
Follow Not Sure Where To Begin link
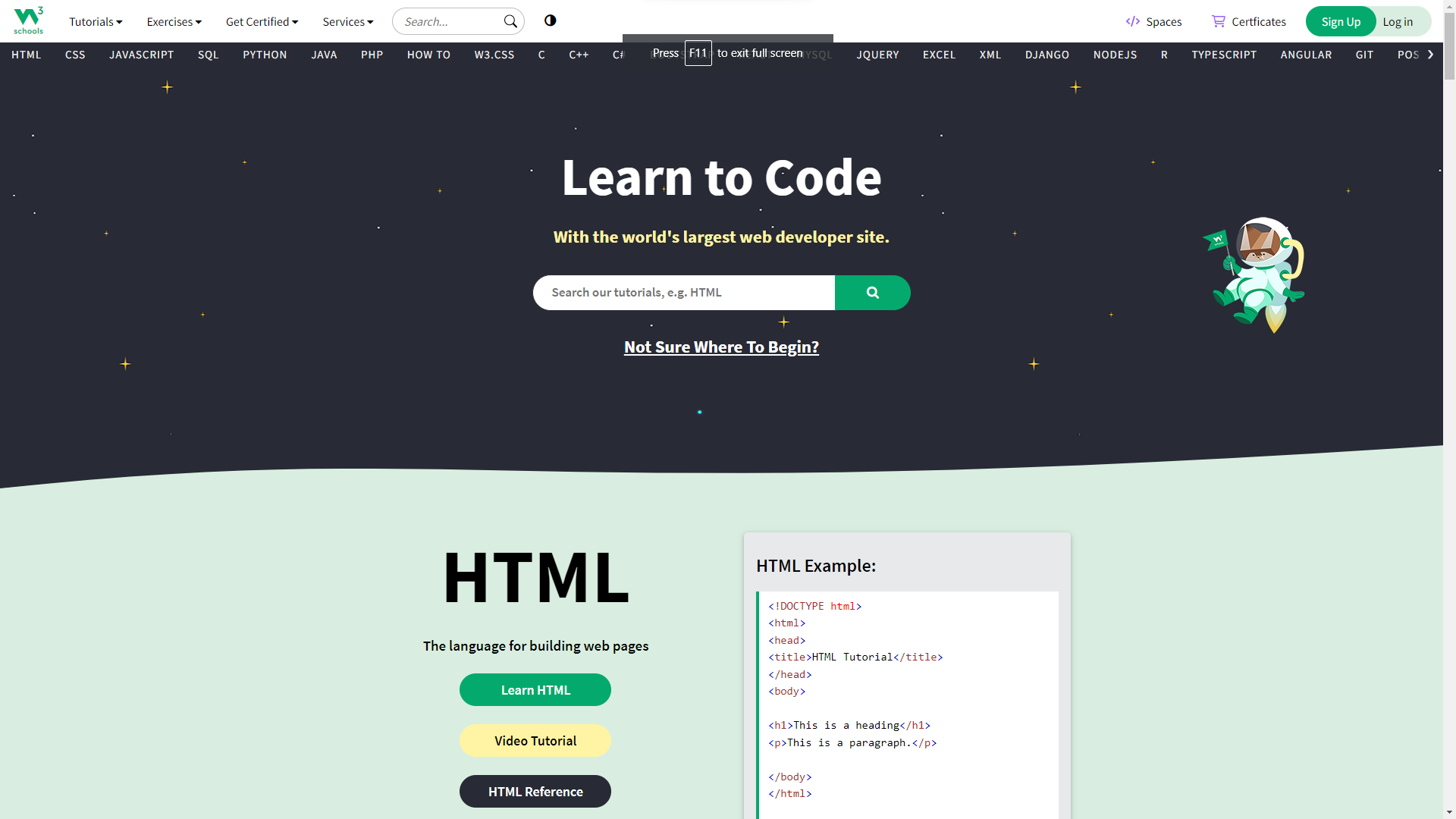pos(721,347)
